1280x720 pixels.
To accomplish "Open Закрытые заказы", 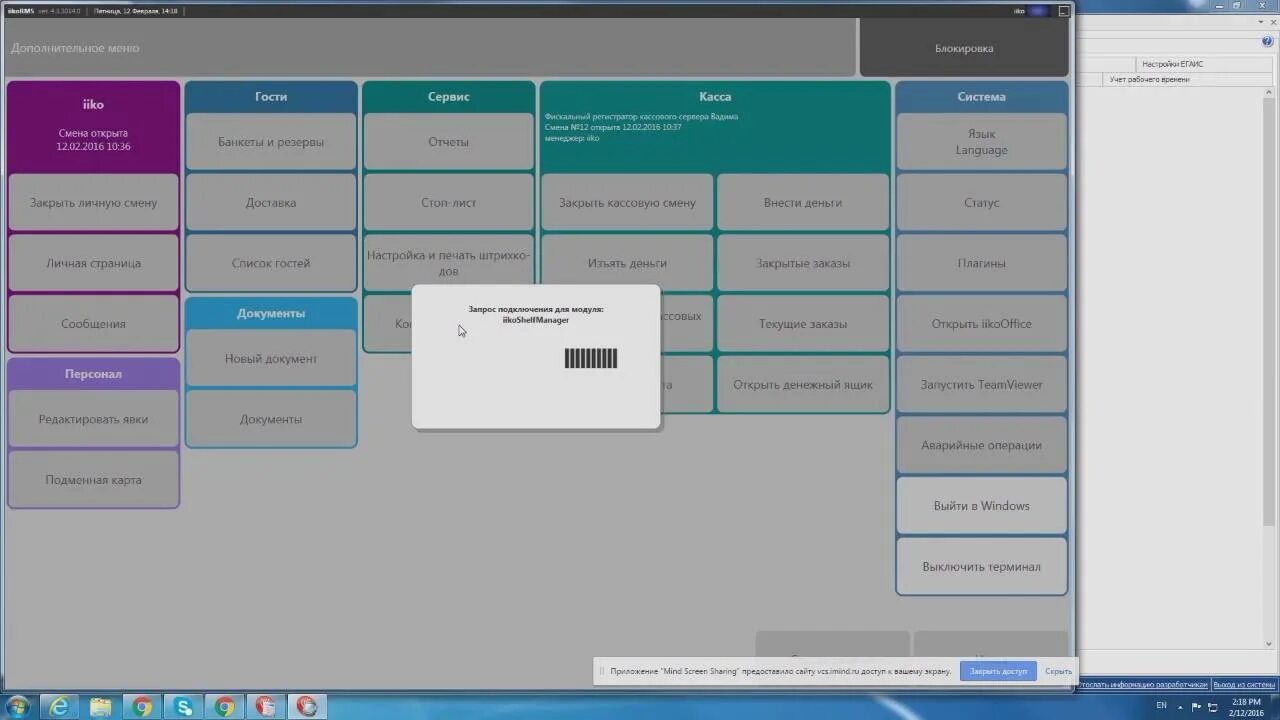I will (803, 263).
